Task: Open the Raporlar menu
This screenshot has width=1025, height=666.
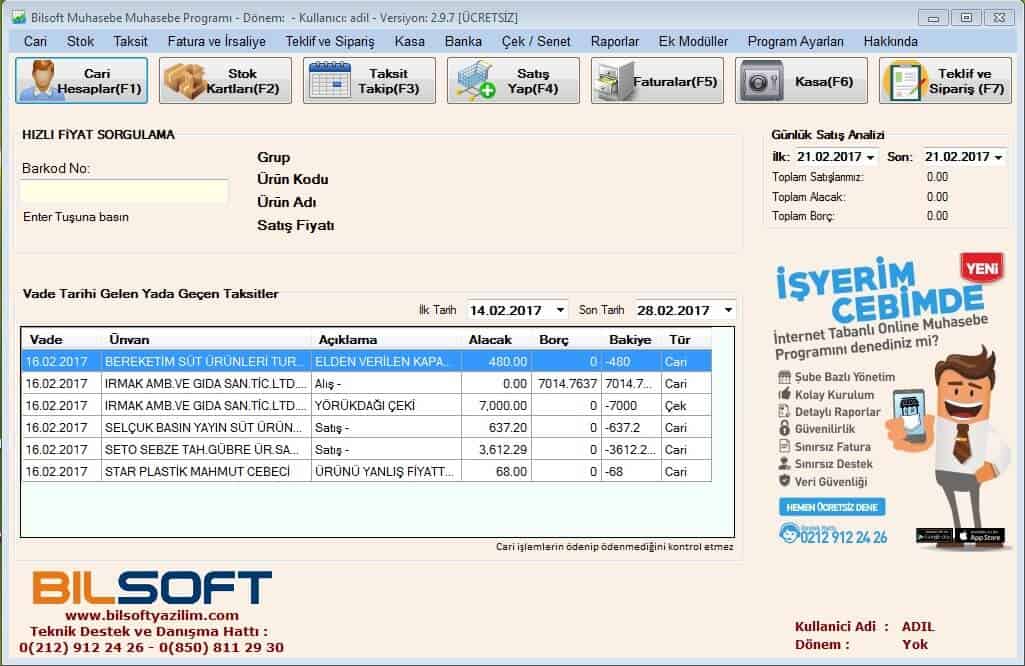Action: pyautogui.click(x=614, y=41)
